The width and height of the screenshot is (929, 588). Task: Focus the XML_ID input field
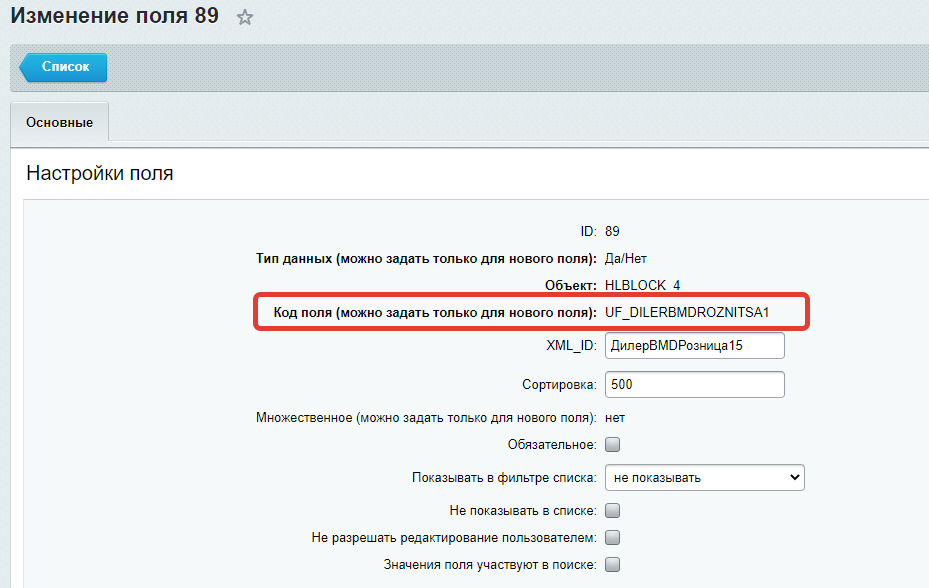(x=694, y=345)
